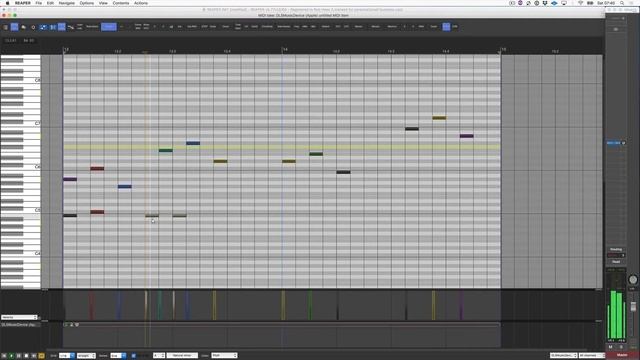
Task: Pause playback in the MIDI editor transport
Action: click(x=19, y=356)
